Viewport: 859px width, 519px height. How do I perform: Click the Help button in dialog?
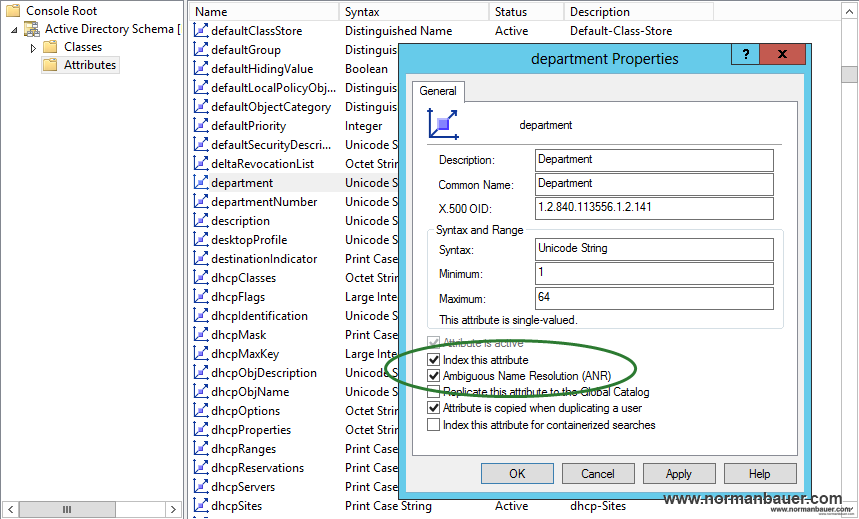pos(760,474)
